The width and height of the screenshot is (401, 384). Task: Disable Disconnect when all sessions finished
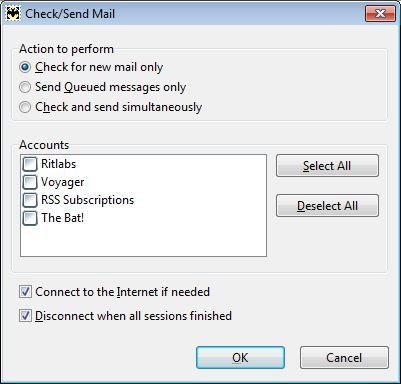pos(25,316)
